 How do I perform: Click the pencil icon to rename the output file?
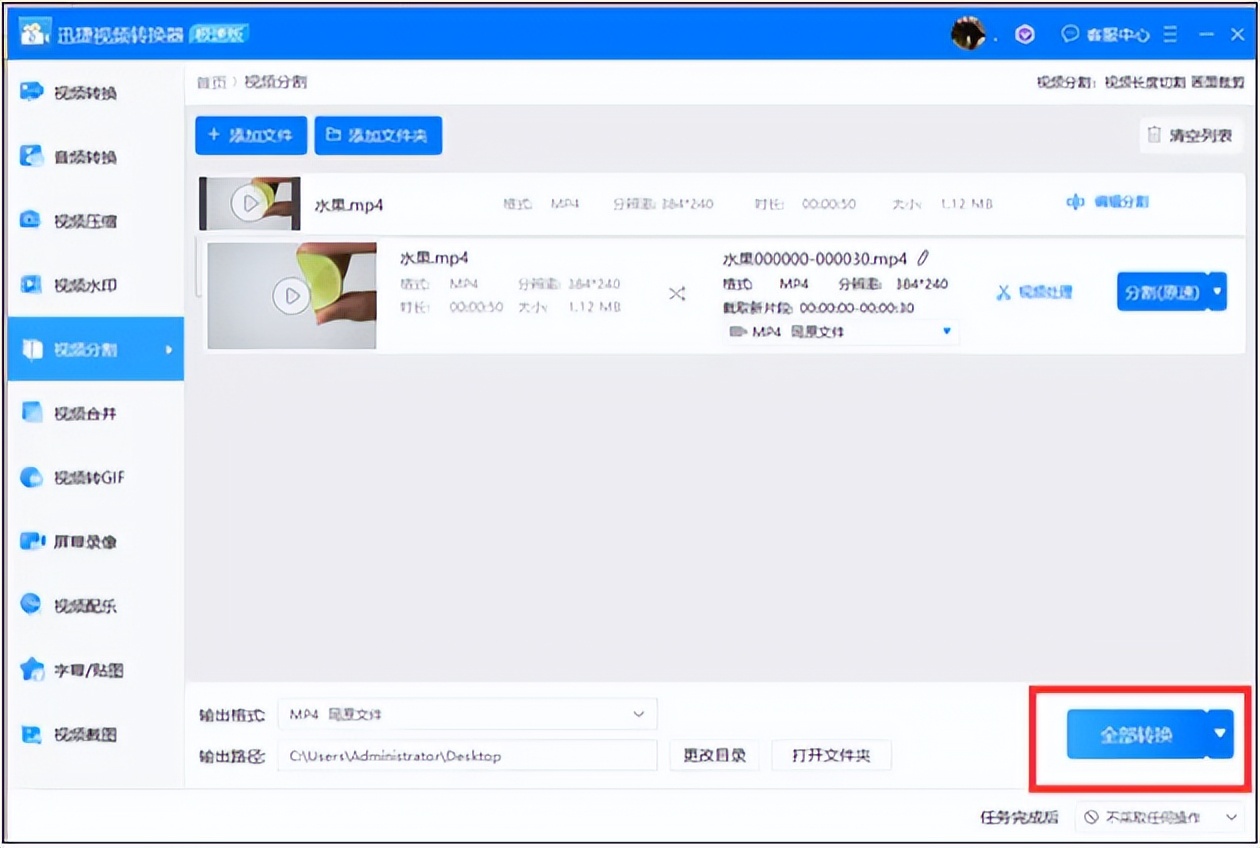(924, 257)
